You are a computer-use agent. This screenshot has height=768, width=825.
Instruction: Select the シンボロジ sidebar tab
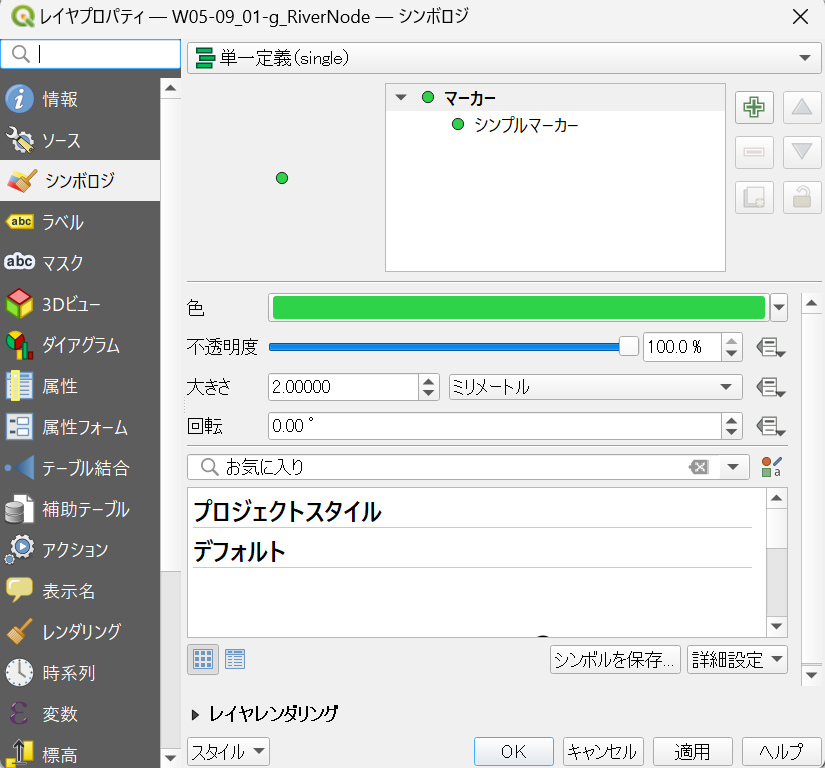coord(80,180)
